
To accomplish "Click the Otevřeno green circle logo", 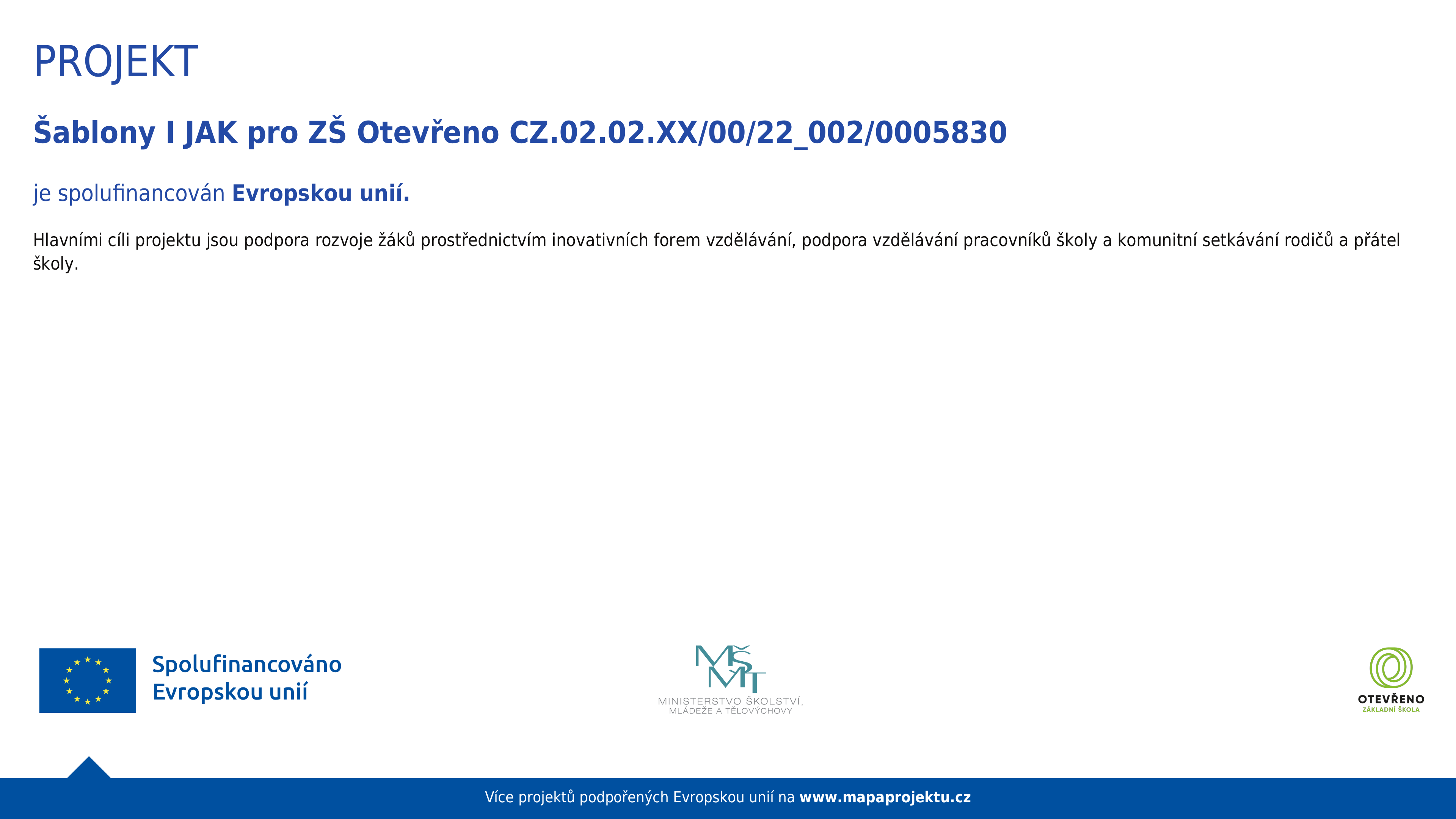I will click(1390, 668).
